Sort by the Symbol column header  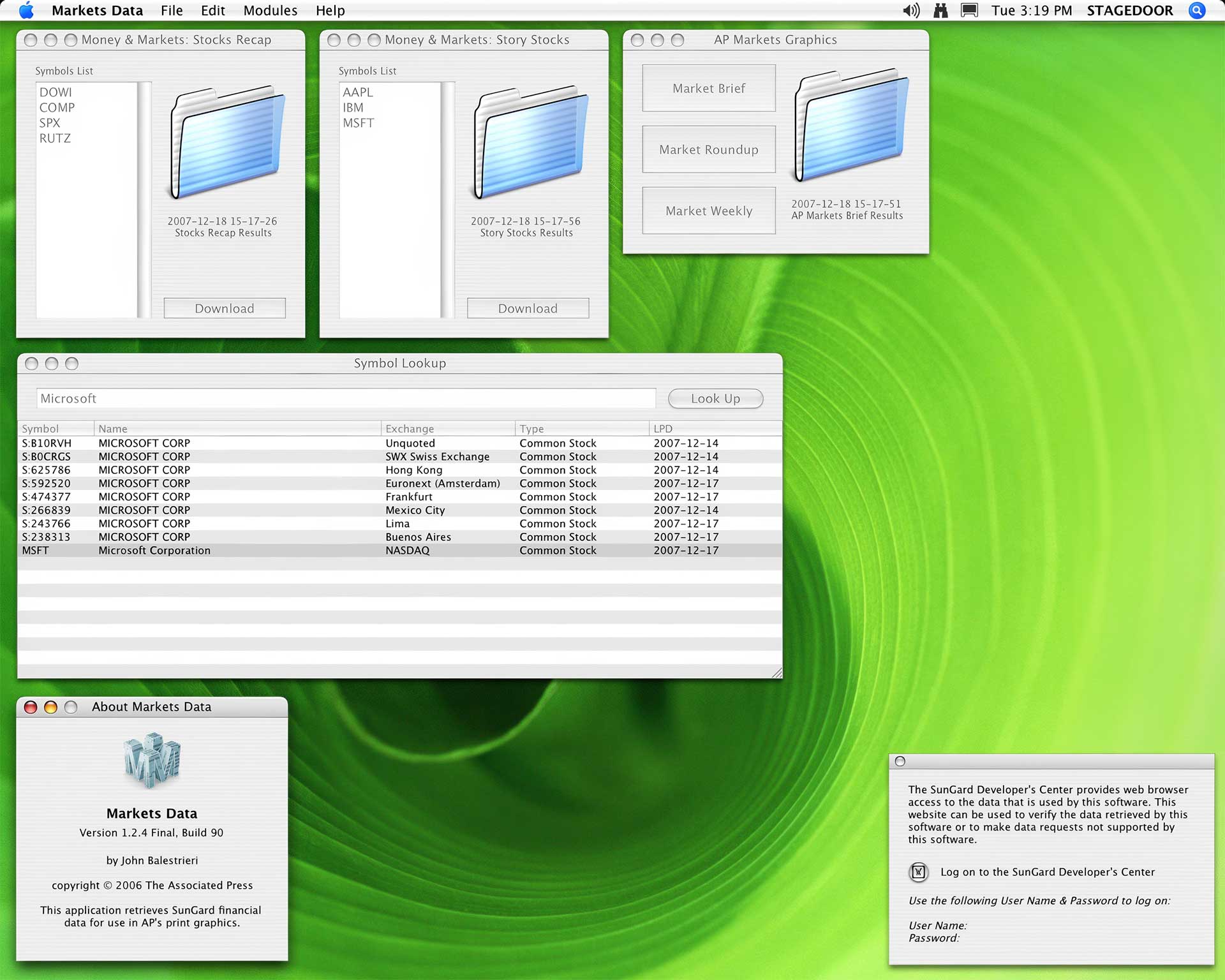(56, 429)
